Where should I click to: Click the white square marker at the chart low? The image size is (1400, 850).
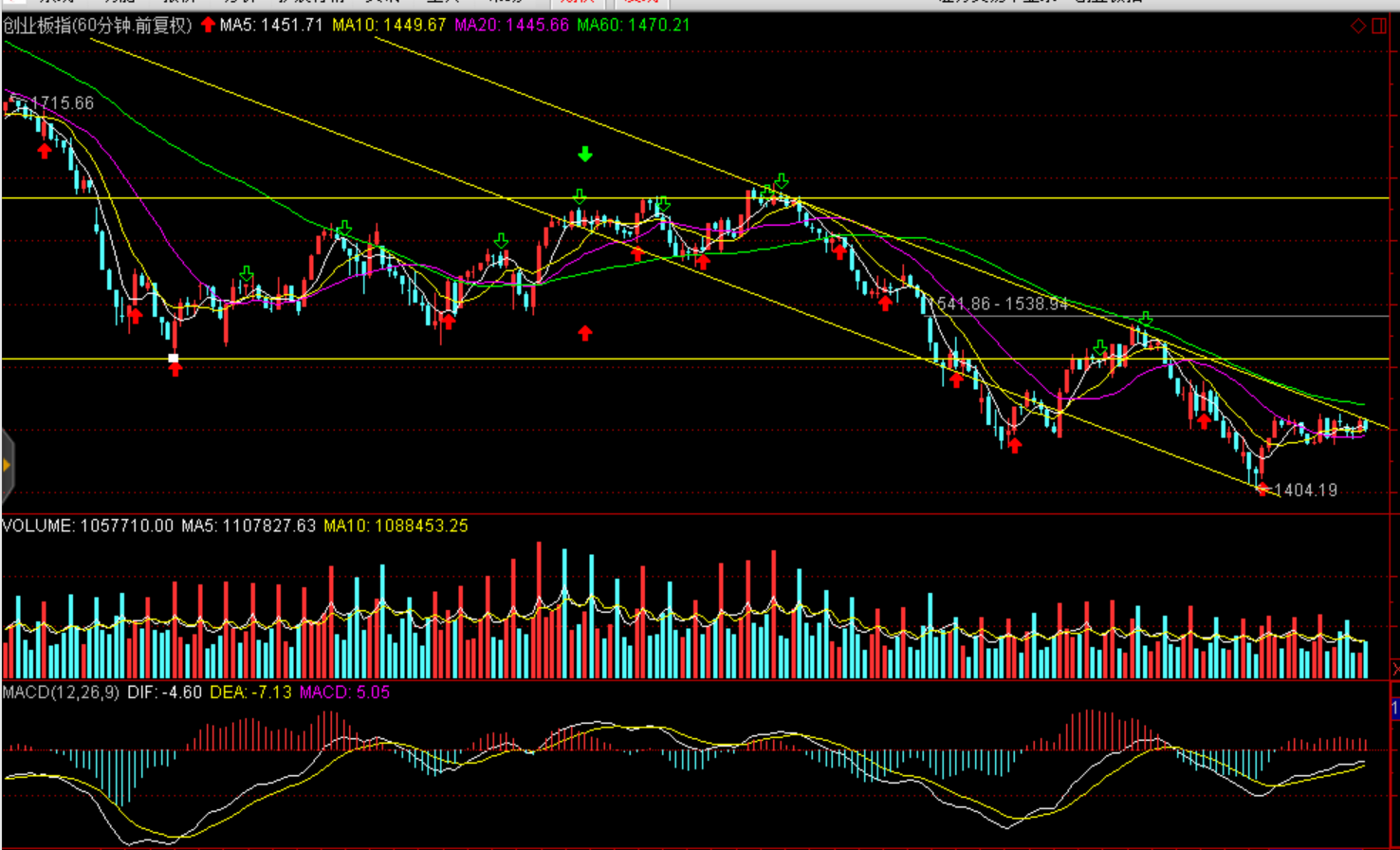point(174,358)
